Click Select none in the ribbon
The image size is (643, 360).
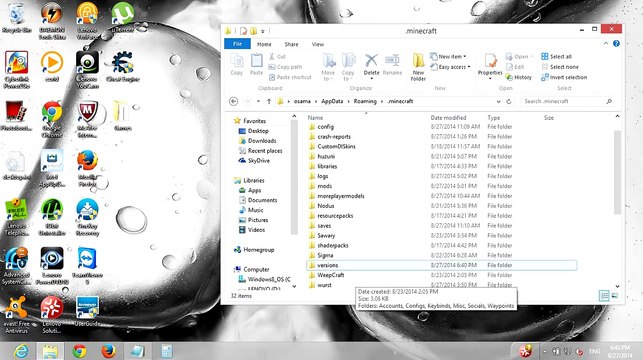(560, 67)
